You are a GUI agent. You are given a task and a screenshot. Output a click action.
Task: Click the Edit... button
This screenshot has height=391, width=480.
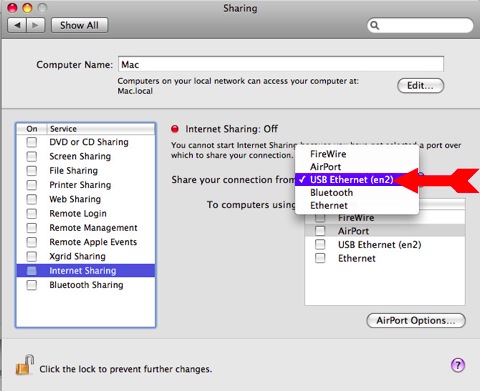pyautogui.click(x=420, y=86)
